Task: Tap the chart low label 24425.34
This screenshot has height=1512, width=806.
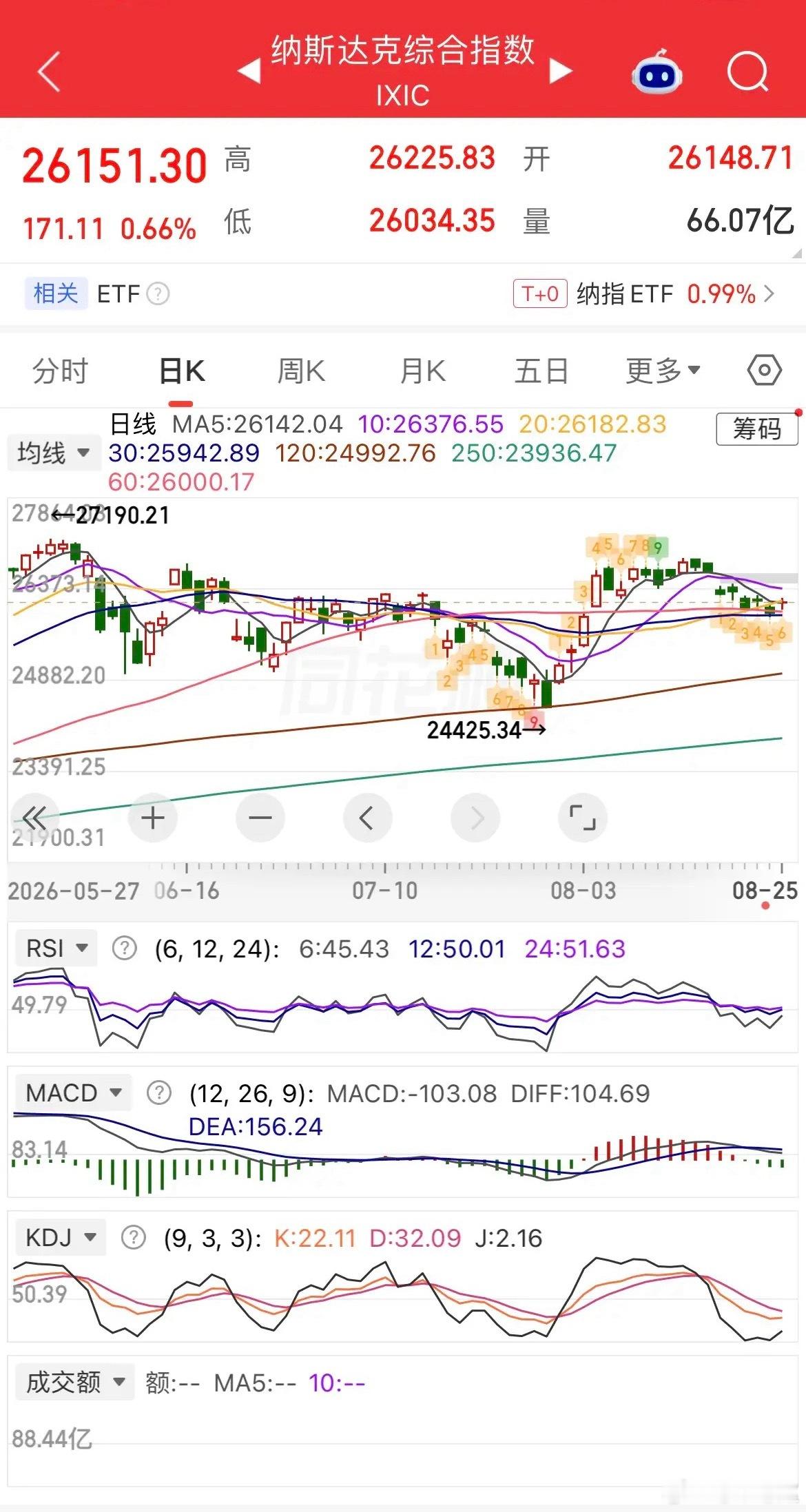Action: pyautogui.click(x=474, y=729)
